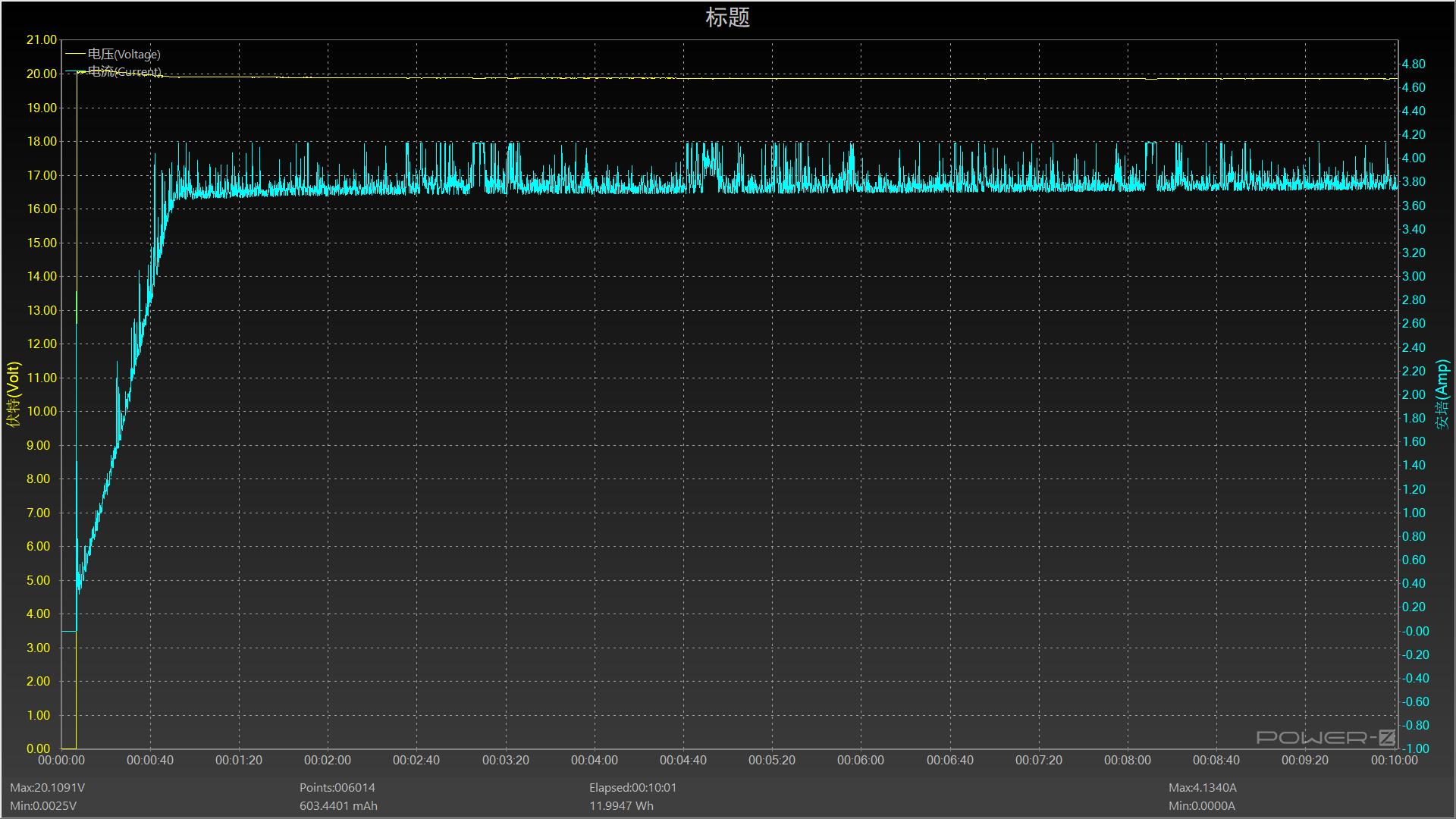Click the chart title 标题
Viewport: 1456px width, 819px height.
(x=727, y=17)
